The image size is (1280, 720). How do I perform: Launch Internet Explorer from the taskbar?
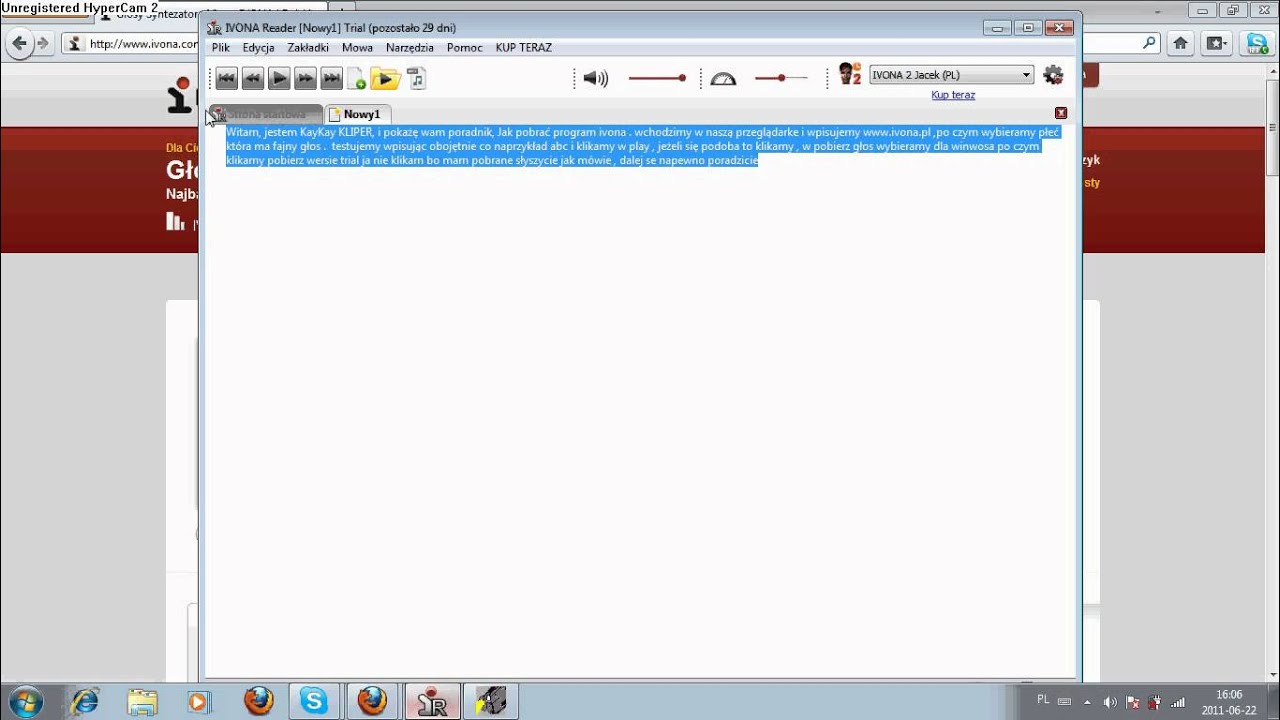point(86,701)
